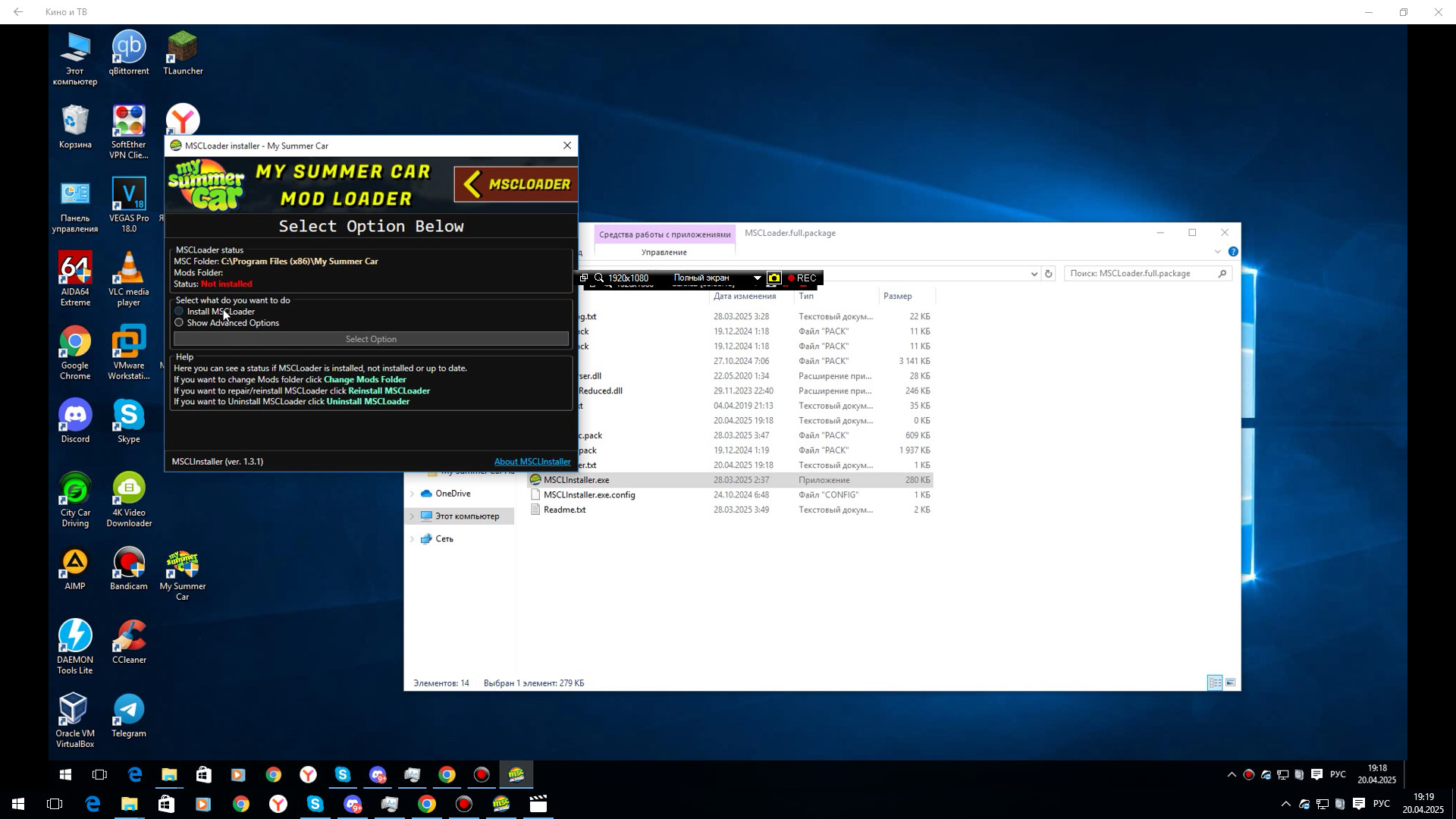Click the red REC record button
This screenshot has width=1456, height=819.
(802, 278)
